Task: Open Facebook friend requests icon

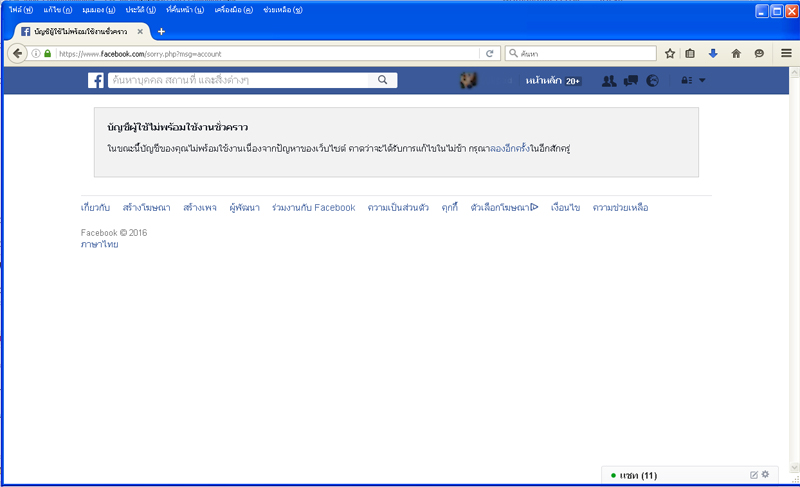Action: [x=609, y=81]
